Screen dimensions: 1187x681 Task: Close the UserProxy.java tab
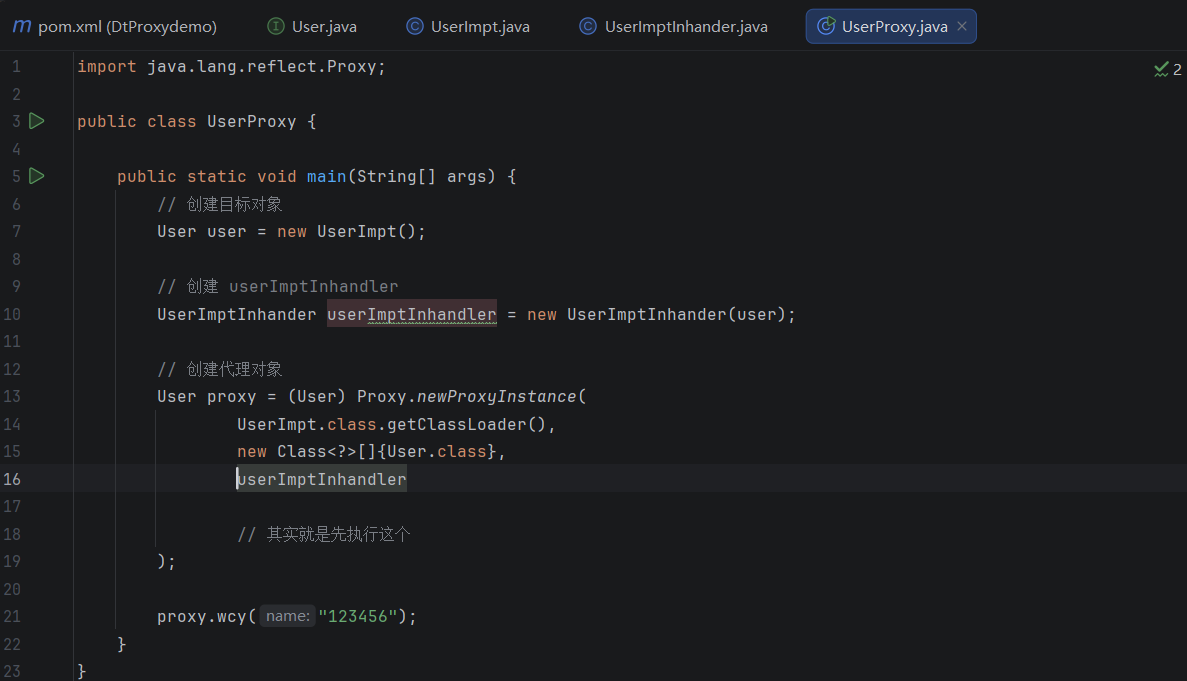coord(962,26)
